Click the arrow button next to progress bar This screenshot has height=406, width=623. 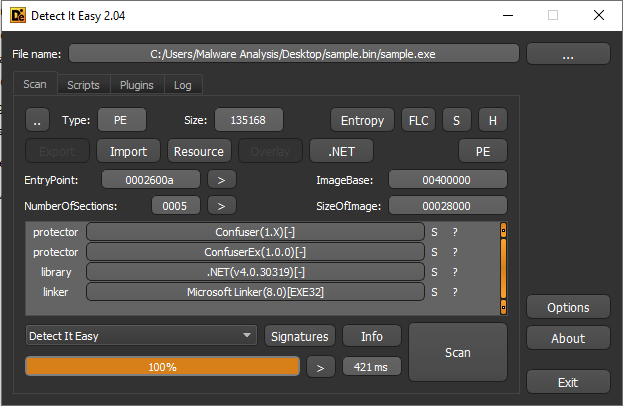click(x=321, y=366)
